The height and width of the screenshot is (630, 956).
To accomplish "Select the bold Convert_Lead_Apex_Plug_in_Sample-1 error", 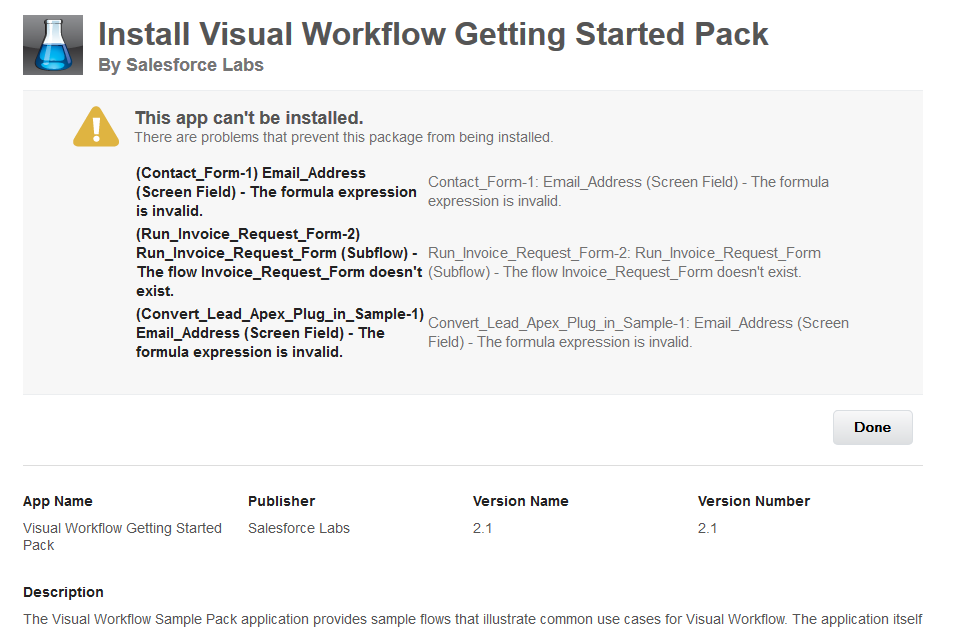I will tap(280, 332).
